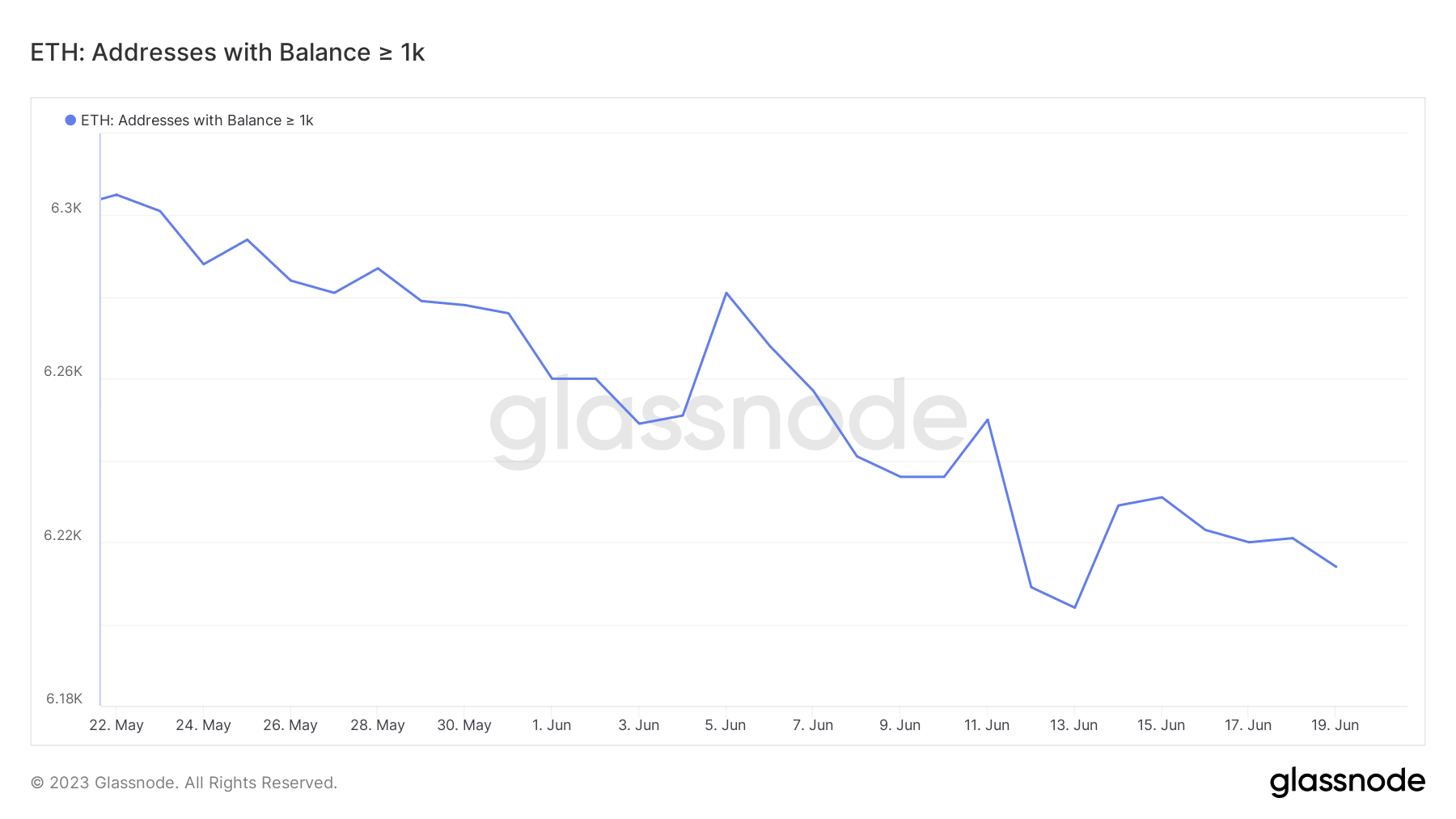Click the 6.3K y-axis value label
The width and height of the screenshot is (1456, 819).
[x=66, y=209]
